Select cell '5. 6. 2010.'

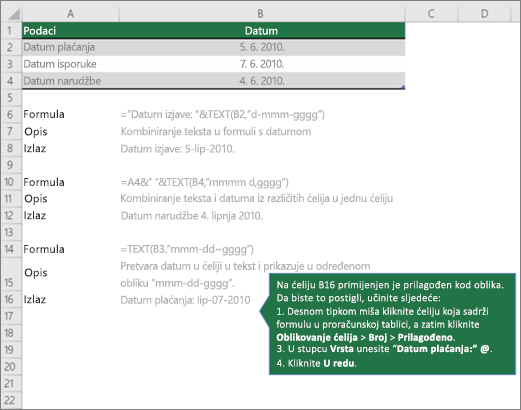[262, 47]
